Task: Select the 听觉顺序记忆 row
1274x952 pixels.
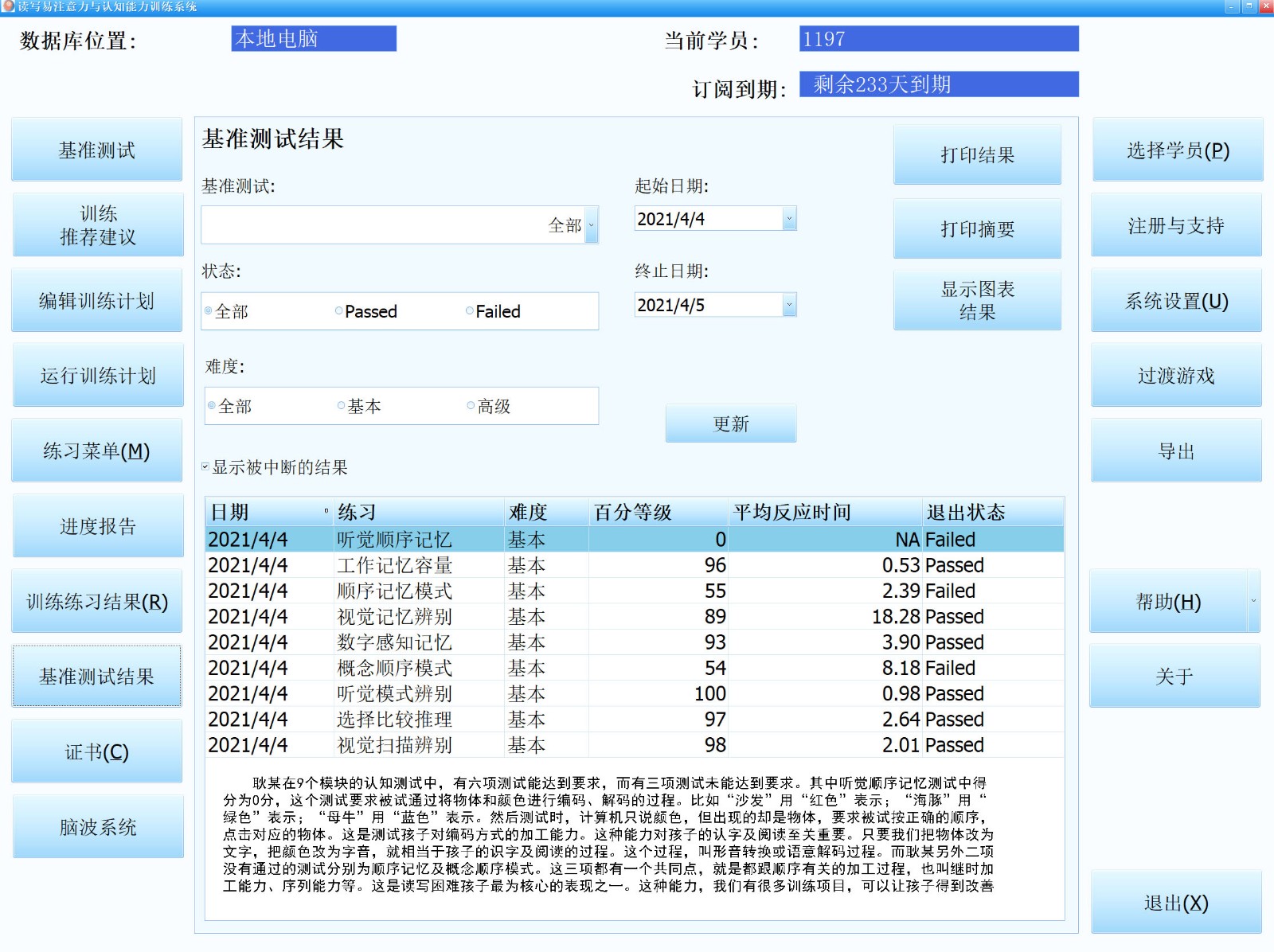Action: pos(635,539)
